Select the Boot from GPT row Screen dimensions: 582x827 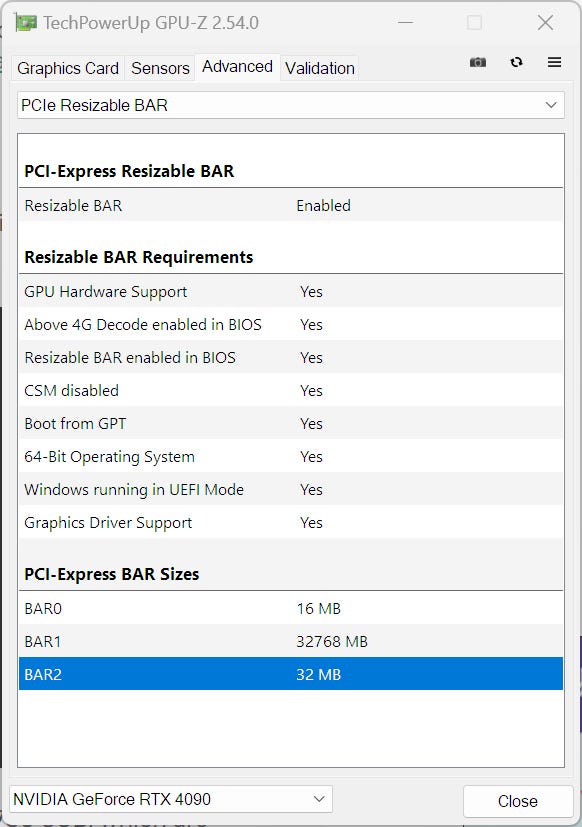(x=291, y=424)
